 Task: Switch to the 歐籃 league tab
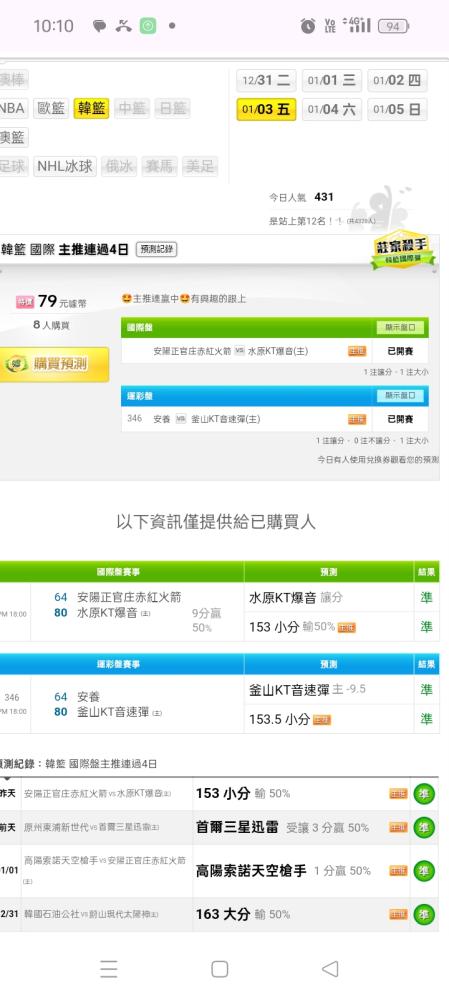click(51, 108)
